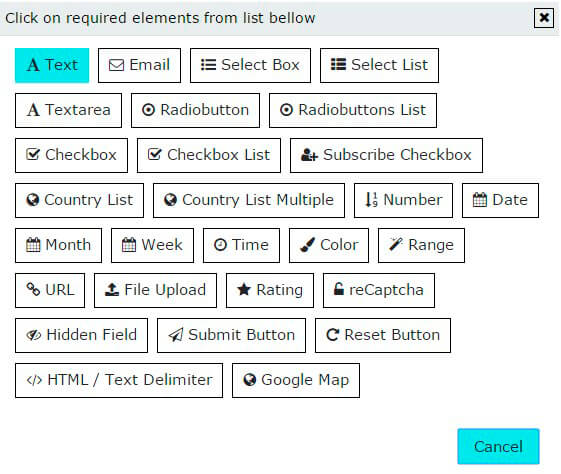
Task: Click the circular arrow icon on Reset Button
Action: click(x=332, y=335)
